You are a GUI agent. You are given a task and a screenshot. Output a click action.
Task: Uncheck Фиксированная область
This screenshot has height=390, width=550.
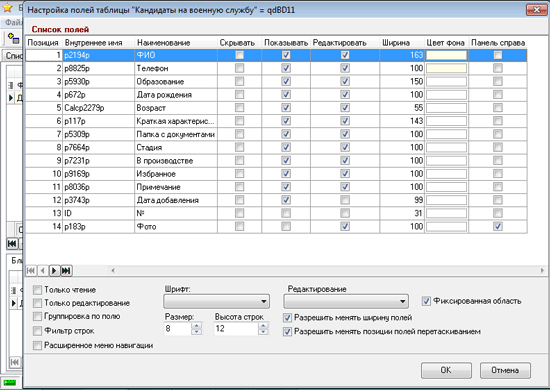coord(426,301)
